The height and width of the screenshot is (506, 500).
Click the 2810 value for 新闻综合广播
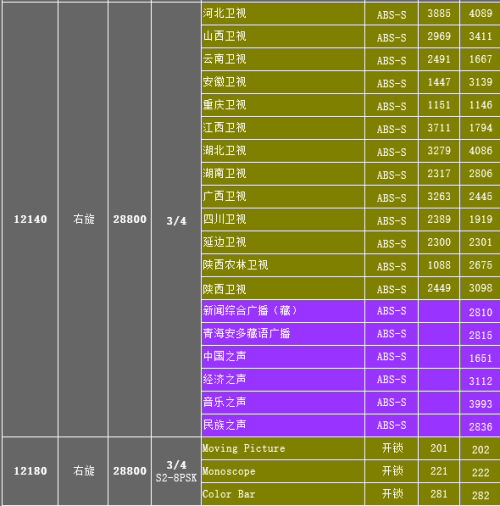coord(480,312)
